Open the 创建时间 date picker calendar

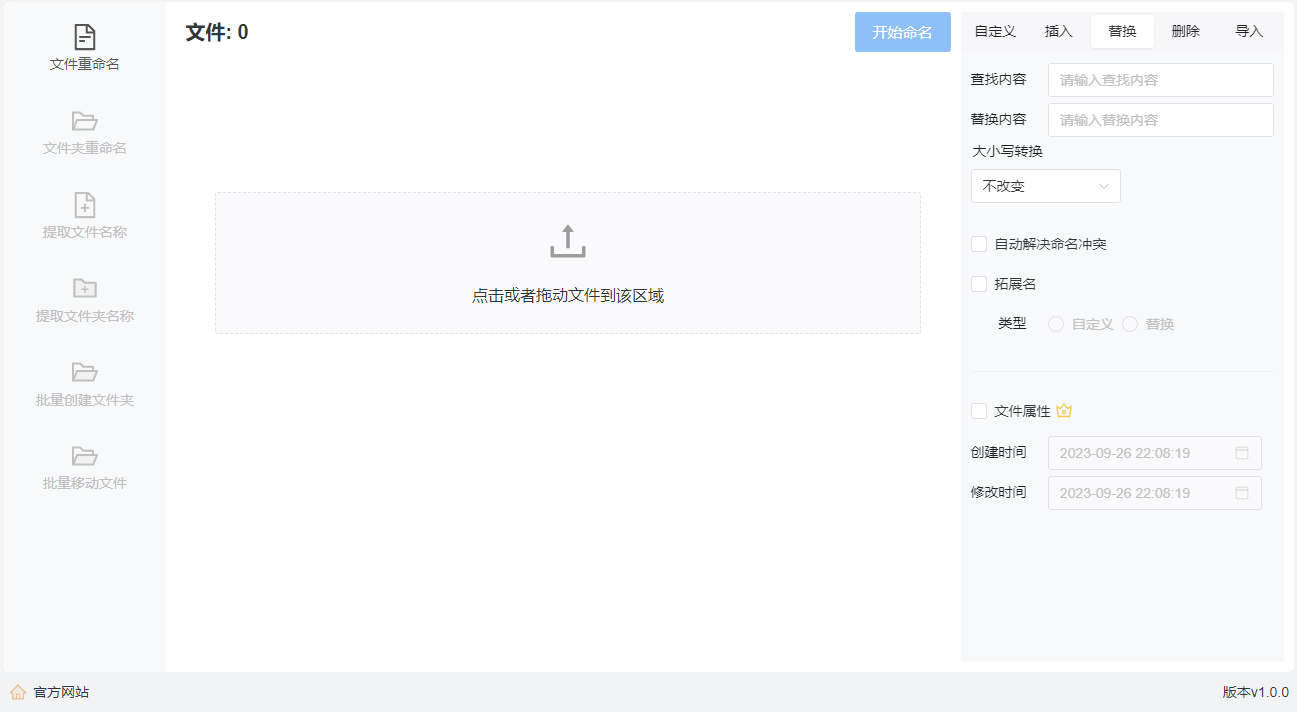[1242, 453]
